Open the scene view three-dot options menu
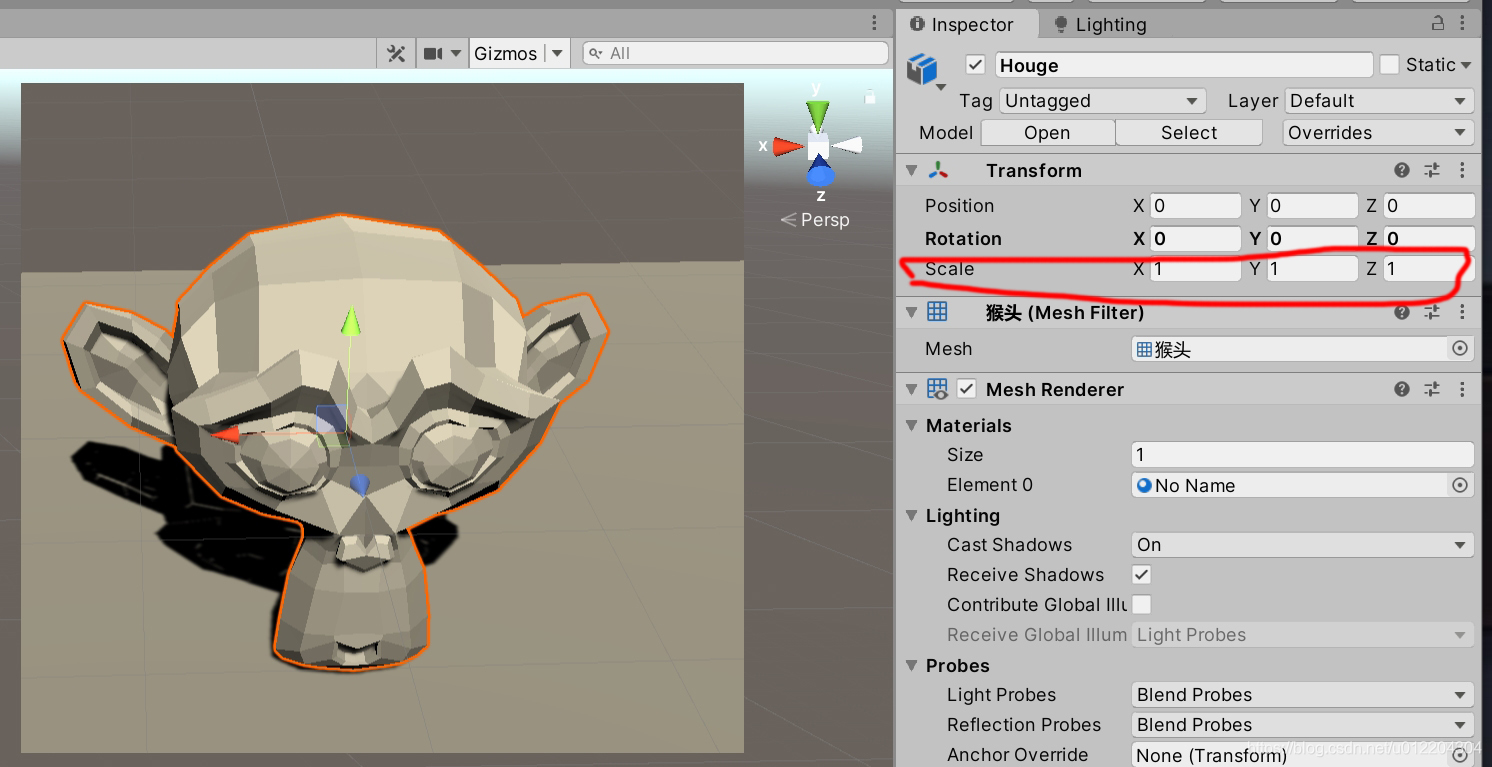The height and width of the screenshot is (767, 1492). [874, 24]
